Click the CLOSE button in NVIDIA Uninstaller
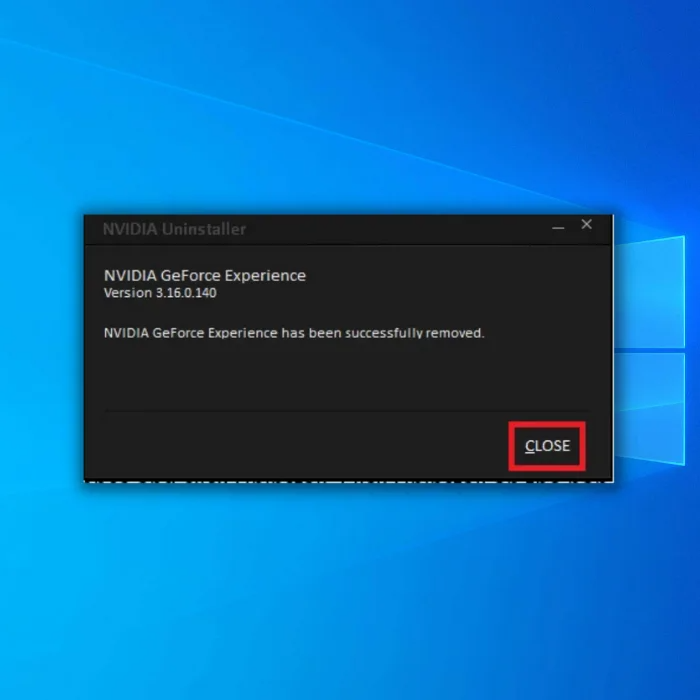The image size is (700, 700). tap(547, 446)
